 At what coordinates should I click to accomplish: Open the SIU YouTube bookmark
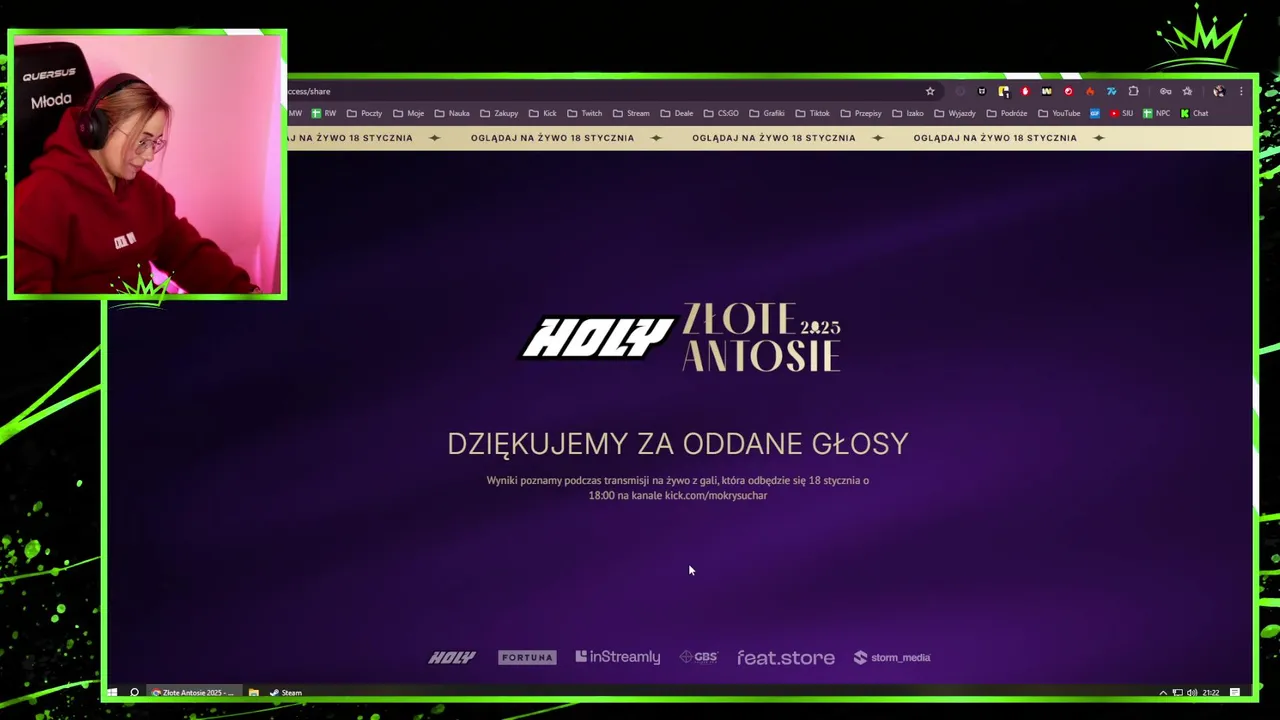pyautogui.click(x=1121, y=113)
